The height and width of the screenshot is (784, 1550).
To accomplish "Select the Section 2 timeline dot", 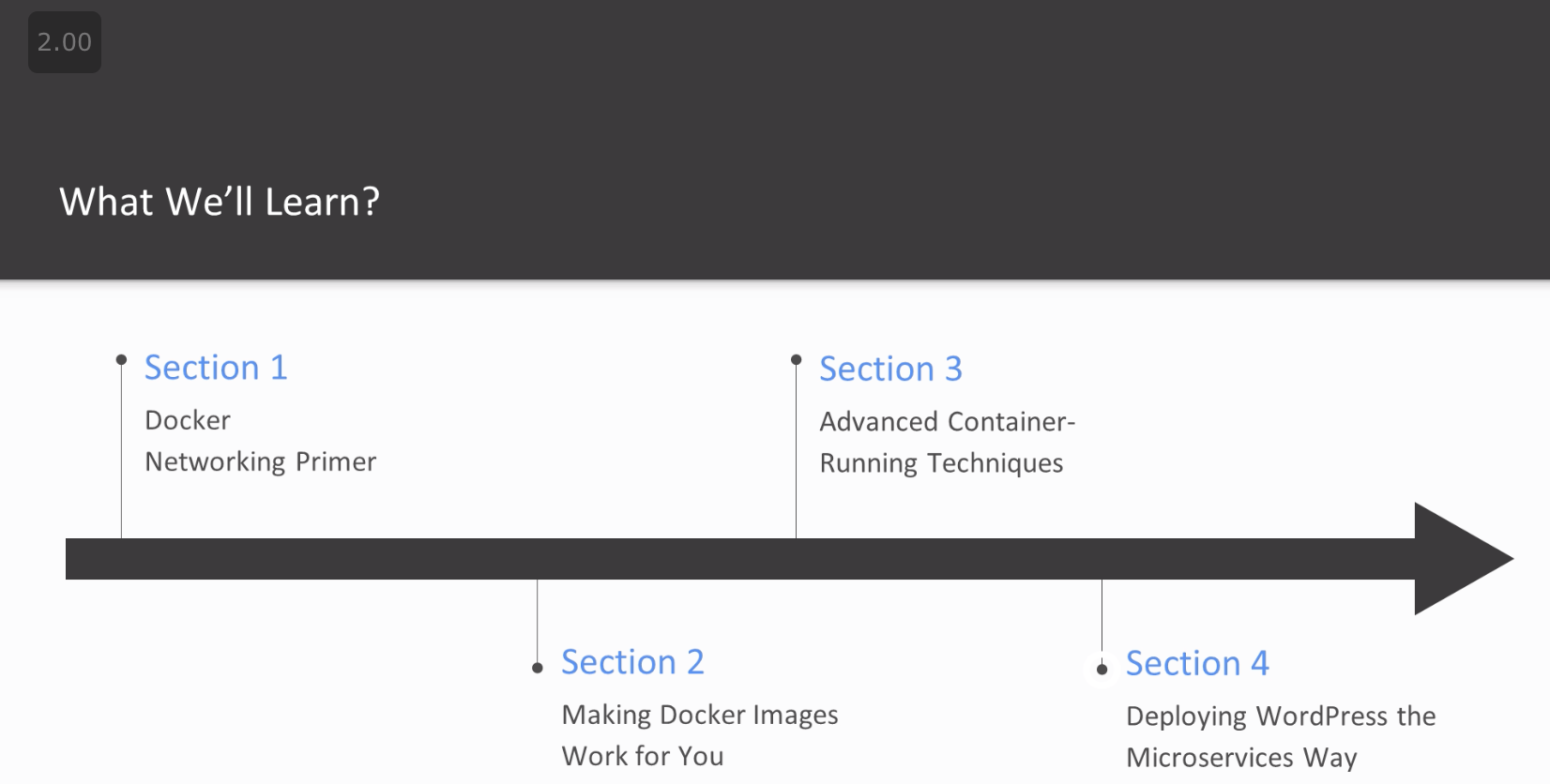I will [538, 668].
